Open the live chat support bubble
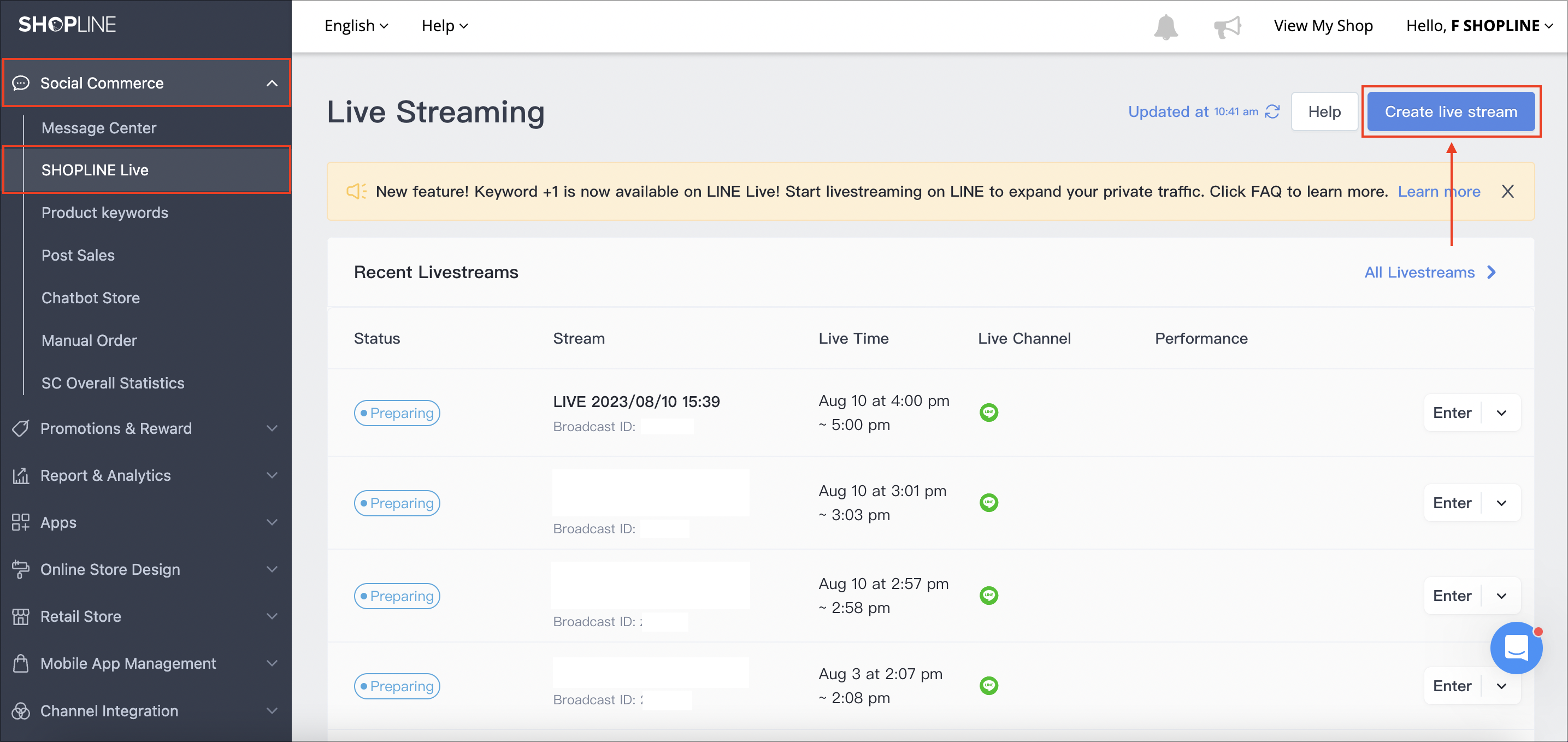Screen dimensions: 1568x742 pos(1516,647)
